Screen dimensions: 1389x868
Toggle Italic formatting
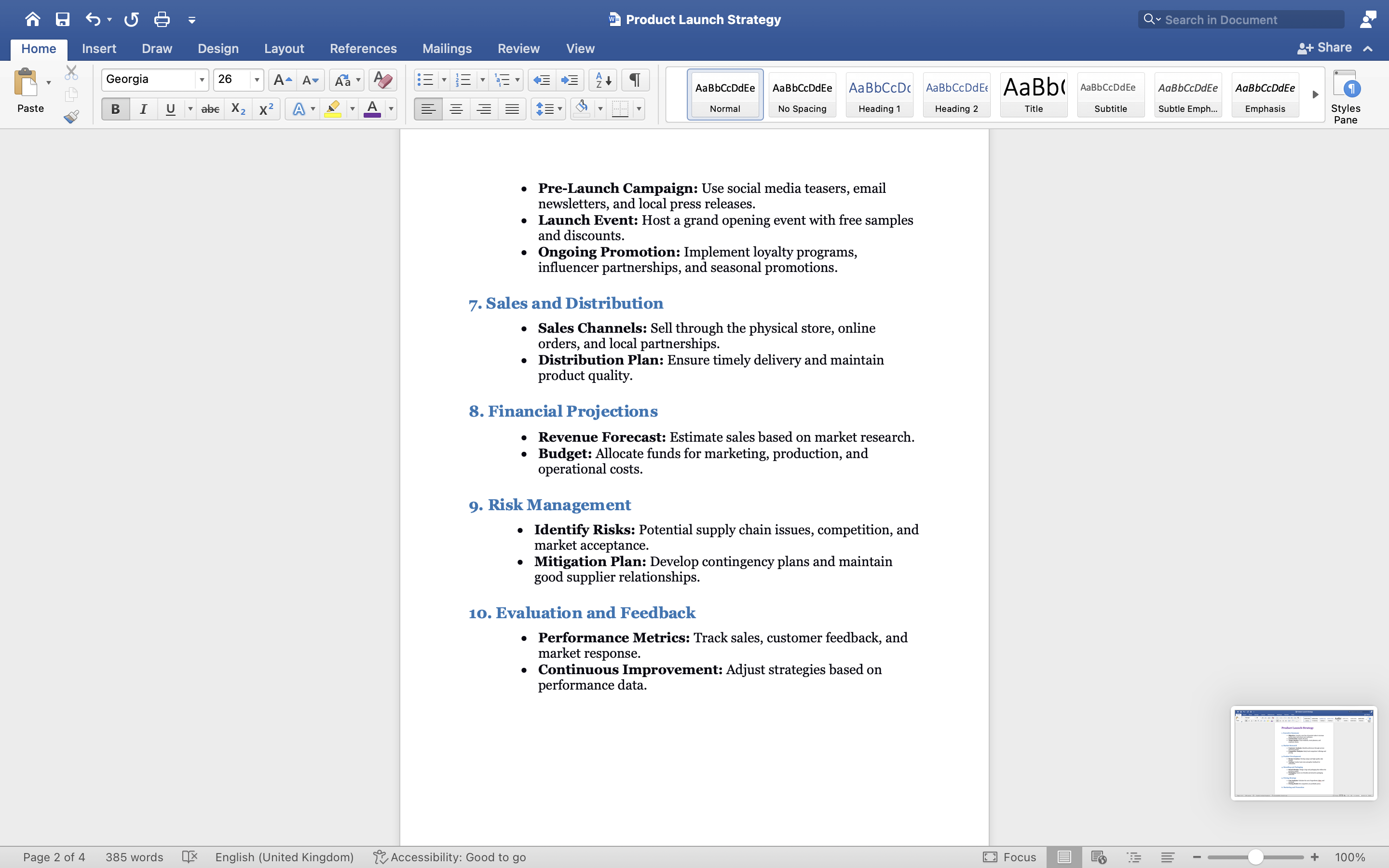coord(143,109)
